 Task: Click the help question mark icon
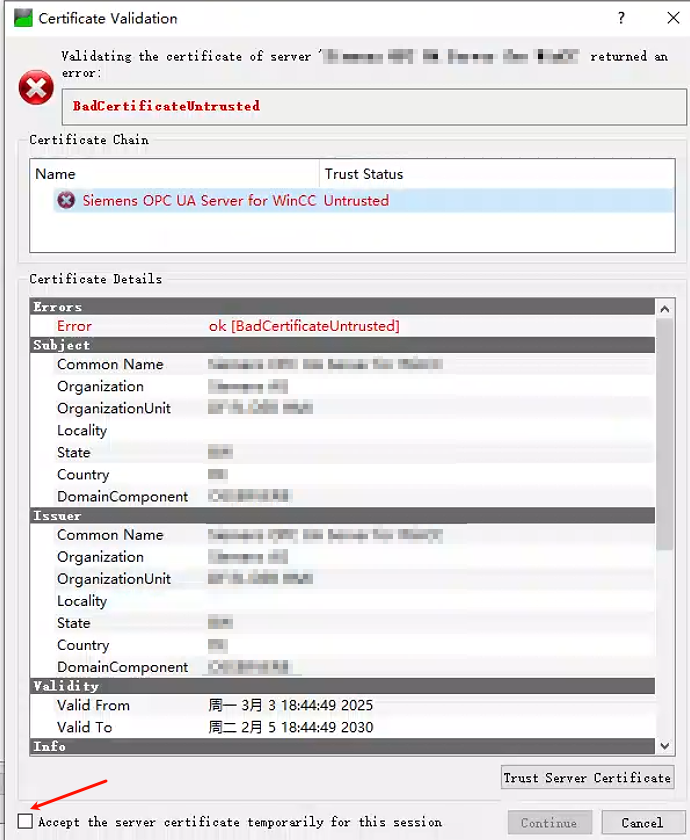(x=621, y=18)
